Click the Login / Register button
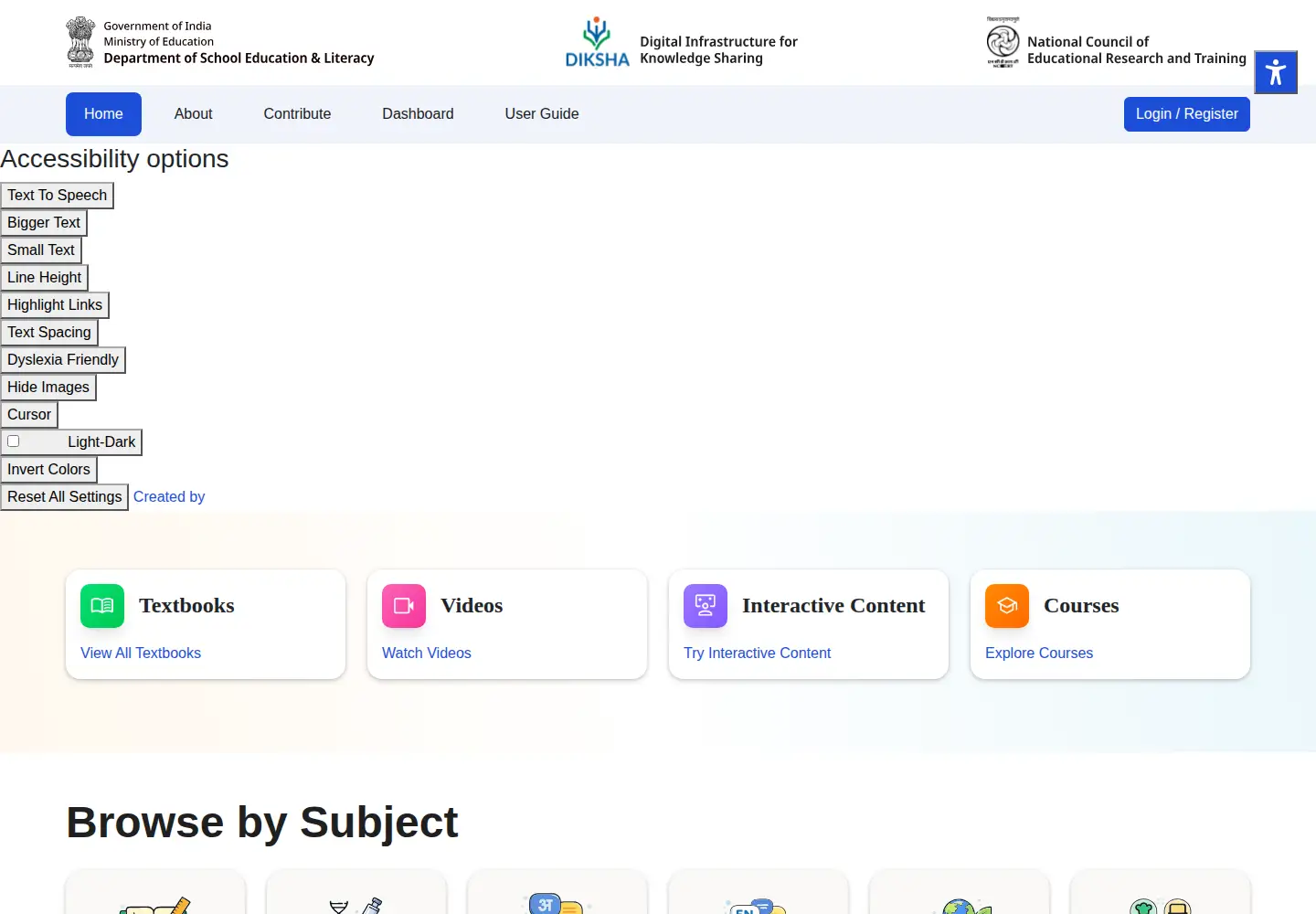Viewport: 1316px width, 914px height. point(1186,114)
